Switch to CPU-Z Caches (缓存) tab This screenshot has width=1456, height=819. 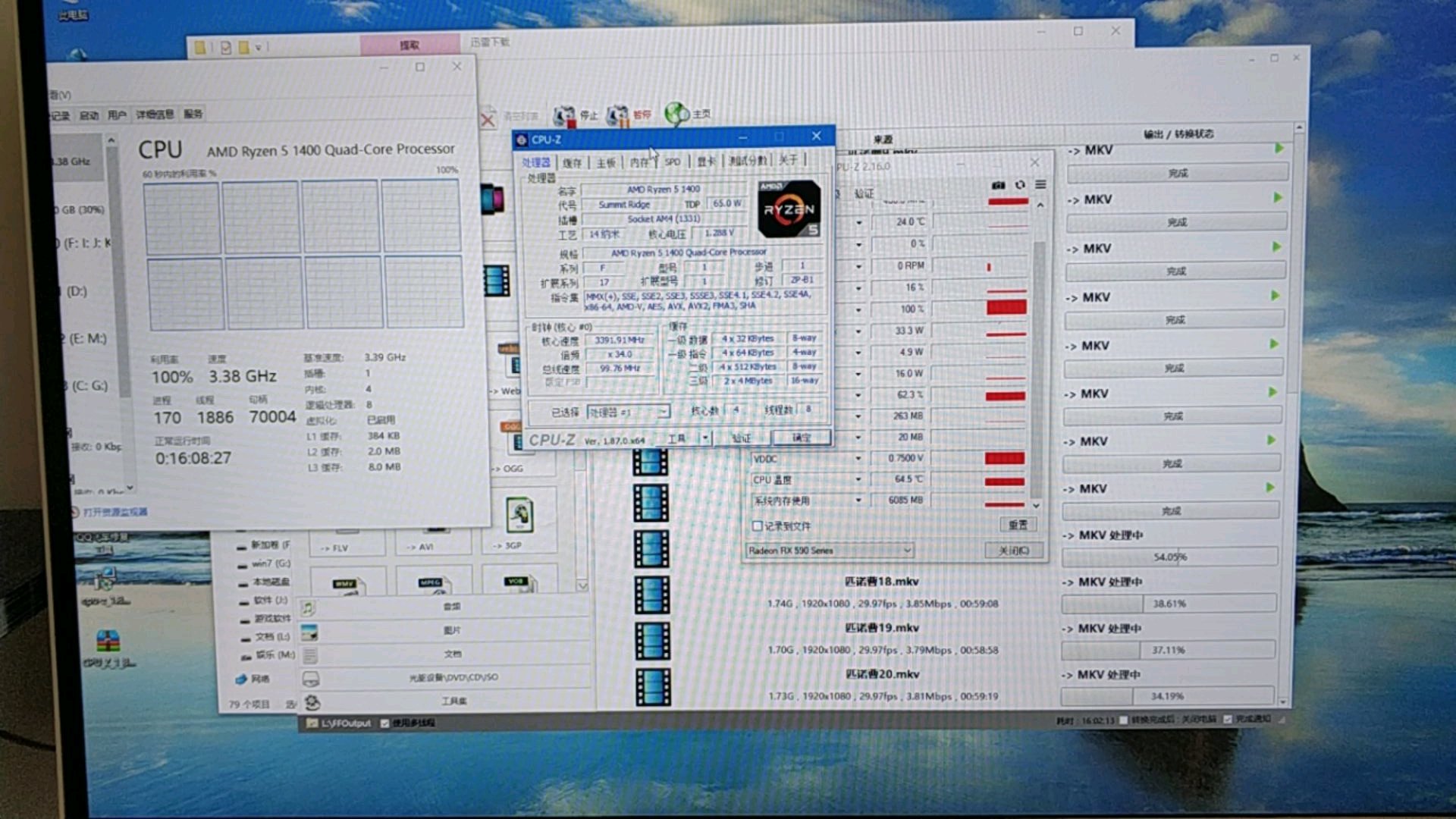click(572, 163)
